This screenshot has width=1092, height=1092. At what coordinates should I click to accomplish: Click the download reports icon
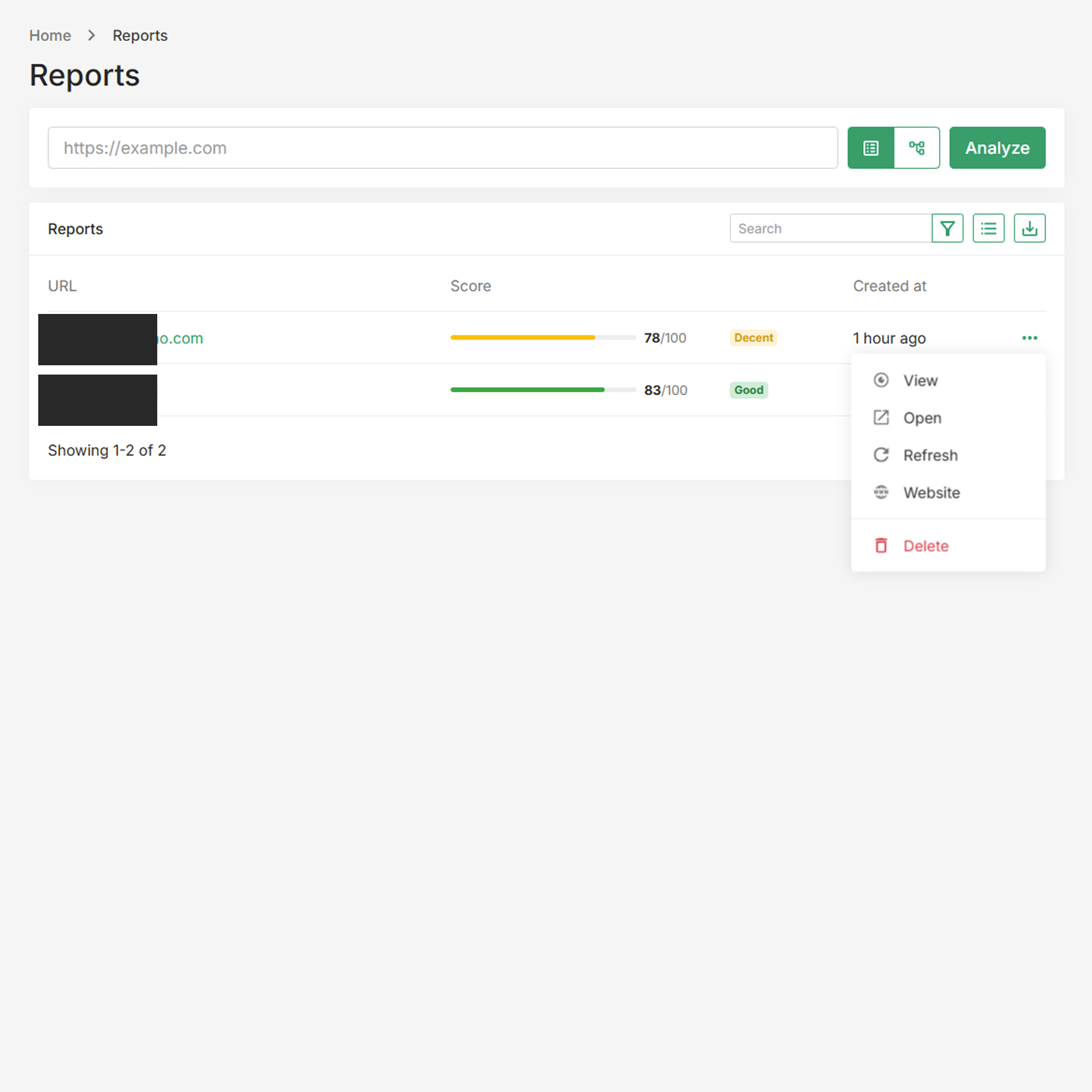pos(1029,228)
